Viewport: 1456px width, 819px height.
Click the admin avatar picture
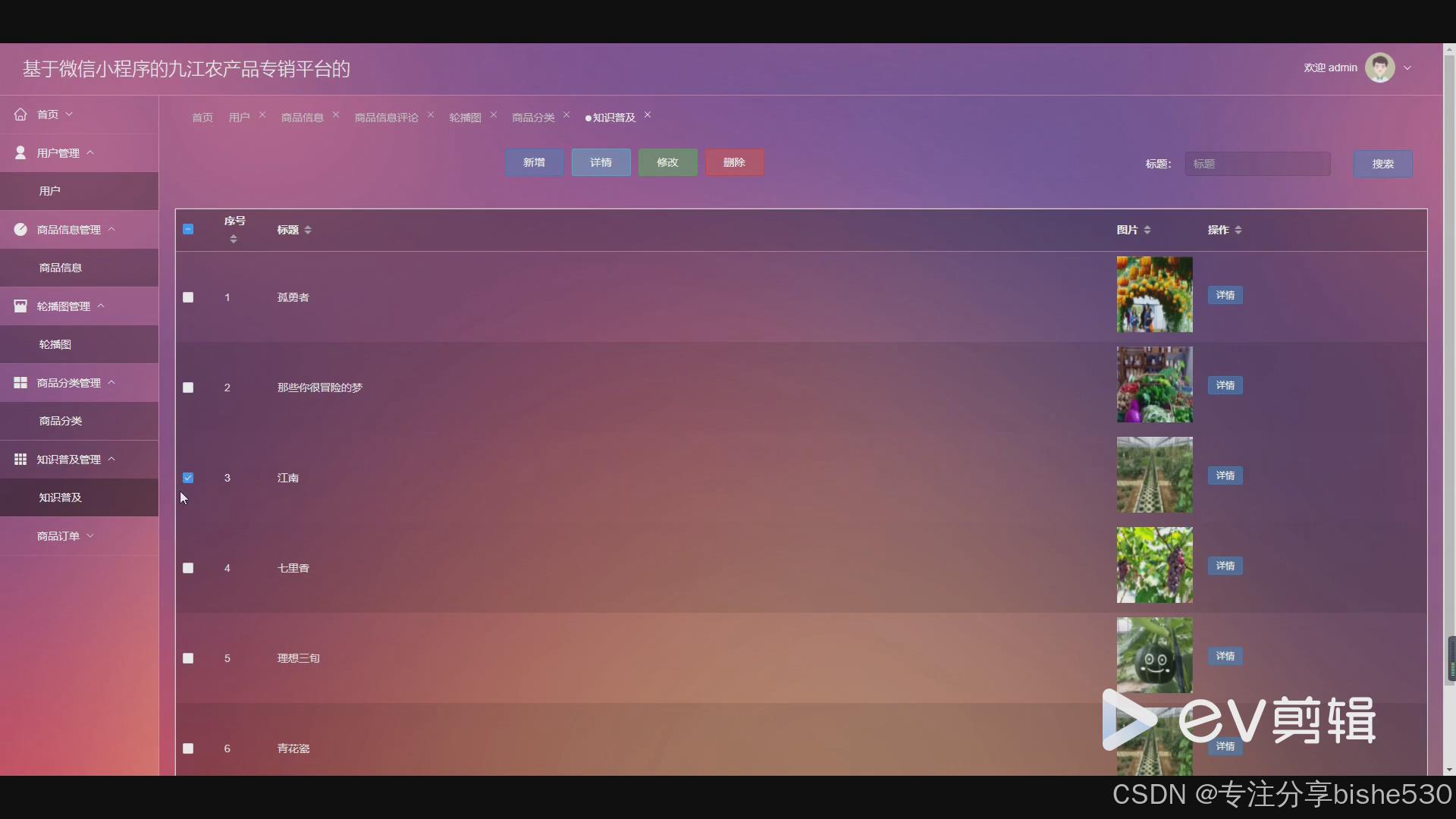[x=1379, y=67]
